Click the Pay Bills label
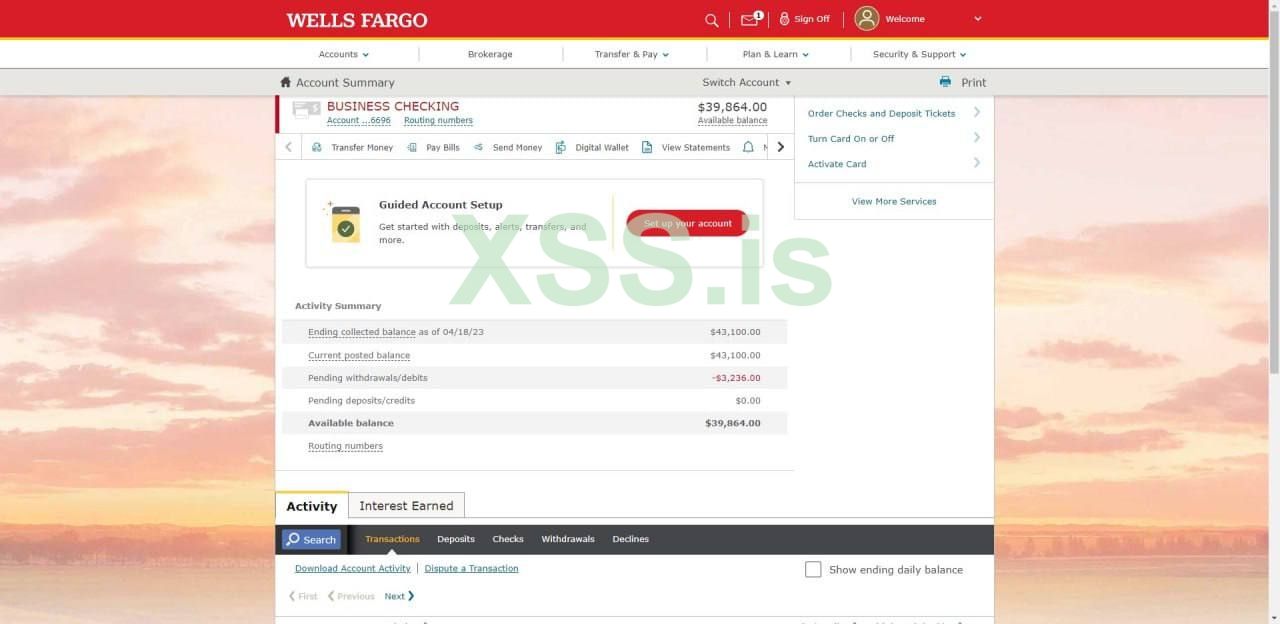The height and width of the screenshot is (624, 1280). pyautogui.click(x=443, y=147)
